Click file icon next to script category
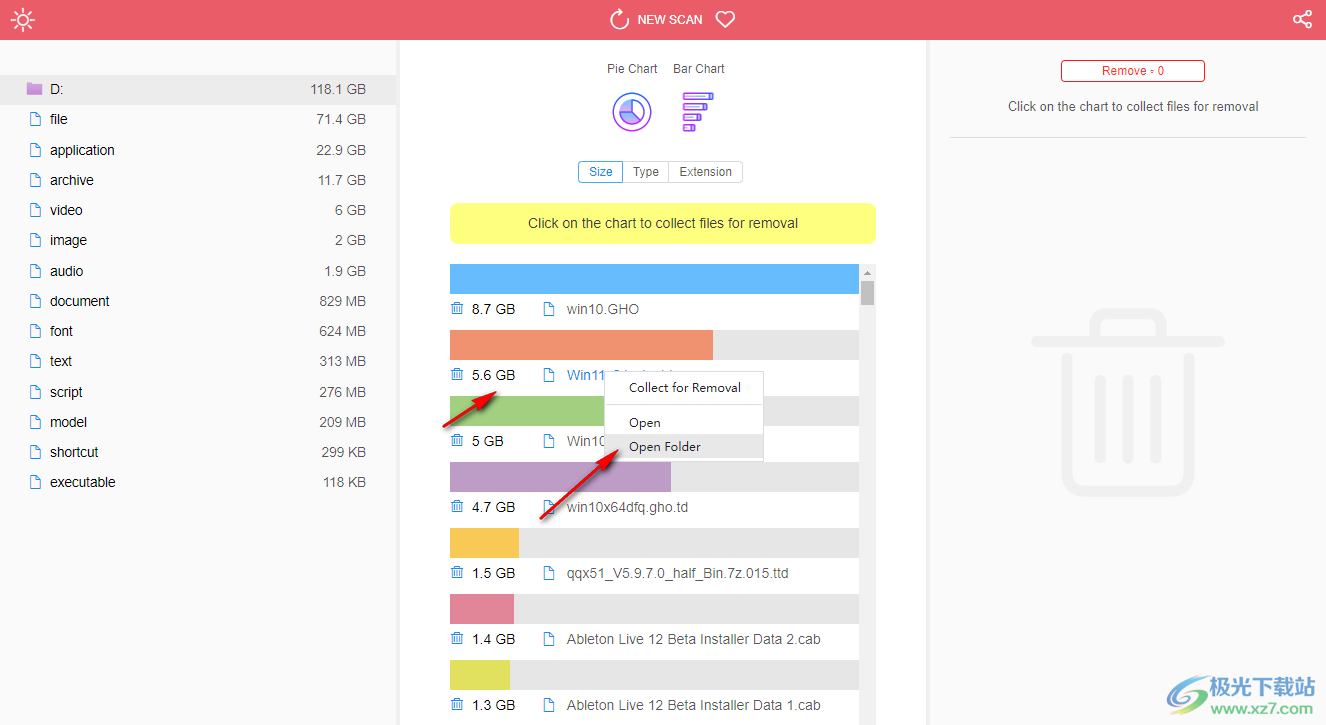Screen dimensions: 1326x725 click(35, 392)
